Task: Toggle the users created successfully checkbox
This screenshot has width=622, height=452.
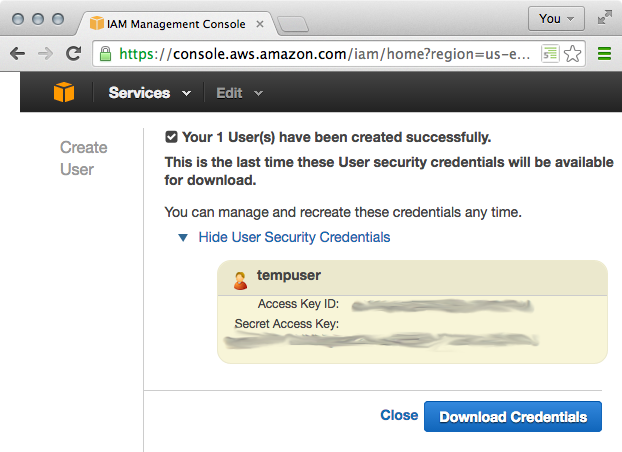Action: [171, 137]
